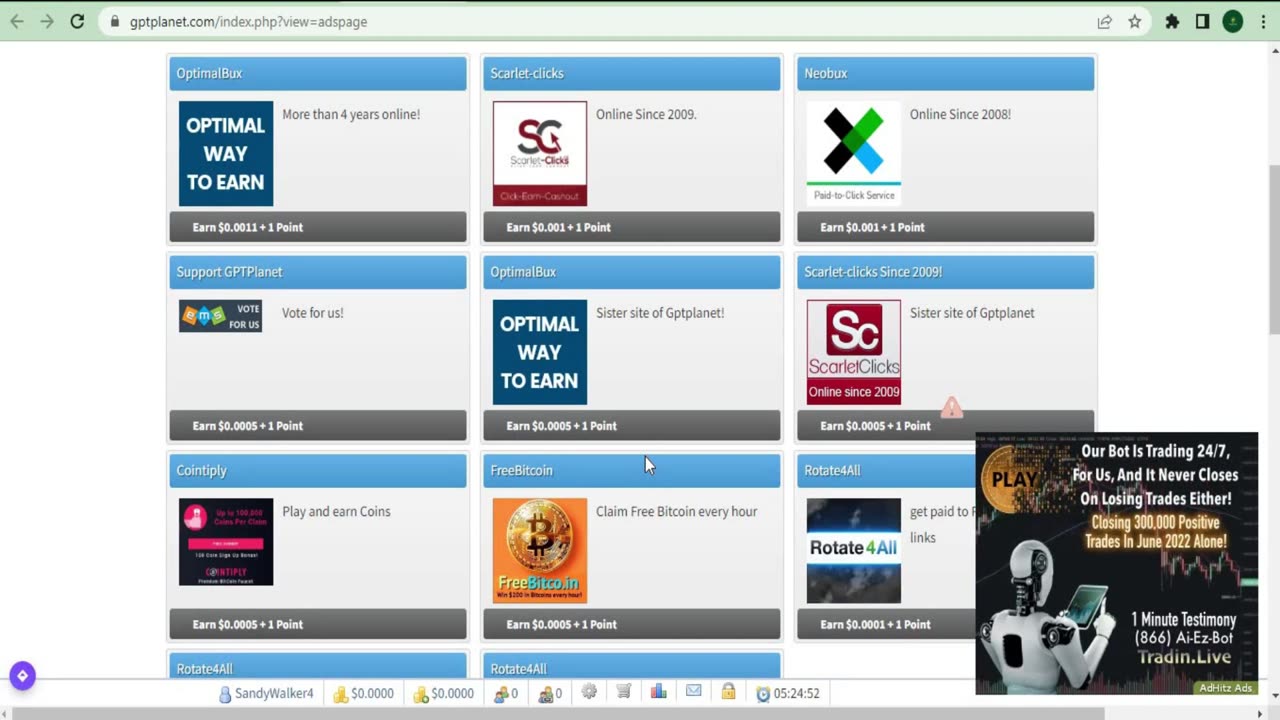This screenshot has width=1280, height=720.
Task: Open the Neobux ad title bar
Action: pyautogui.click(x=945, y=73)
